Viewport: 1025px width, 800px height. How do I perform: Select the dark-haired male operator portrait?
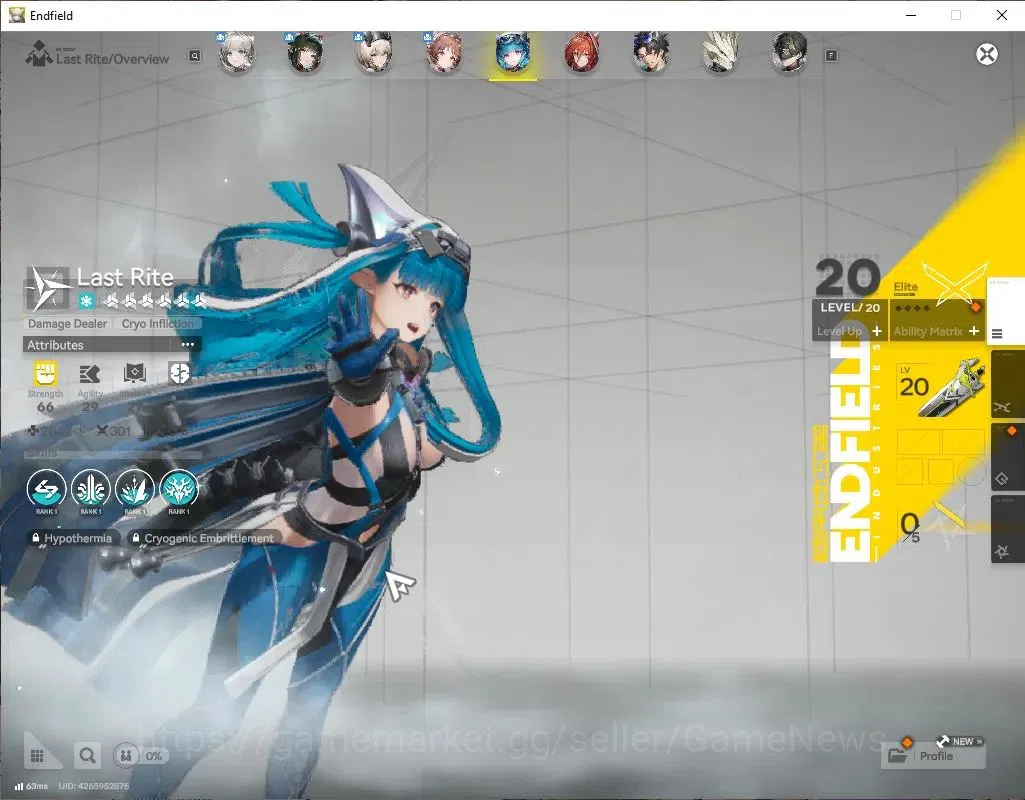651,52
